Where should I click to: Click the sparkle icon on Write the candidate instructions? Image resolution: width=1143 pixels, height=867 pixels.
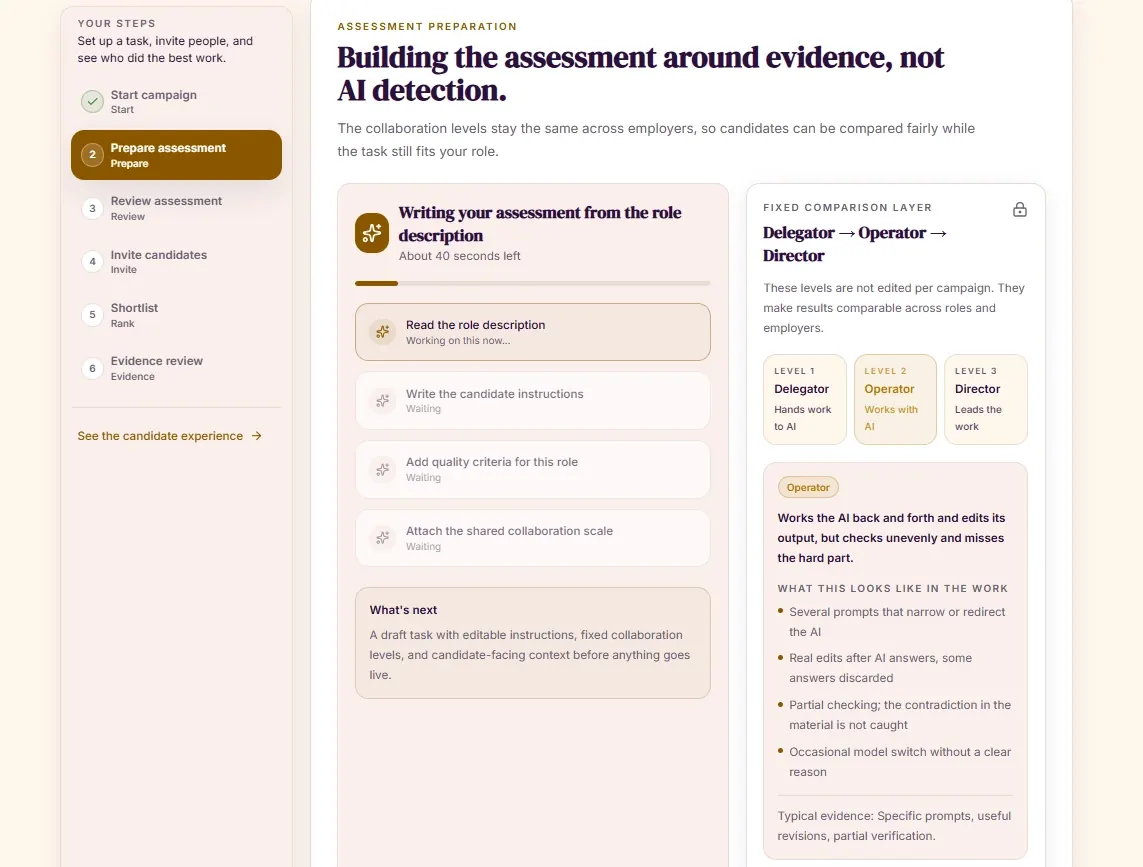tap(382, 400)
